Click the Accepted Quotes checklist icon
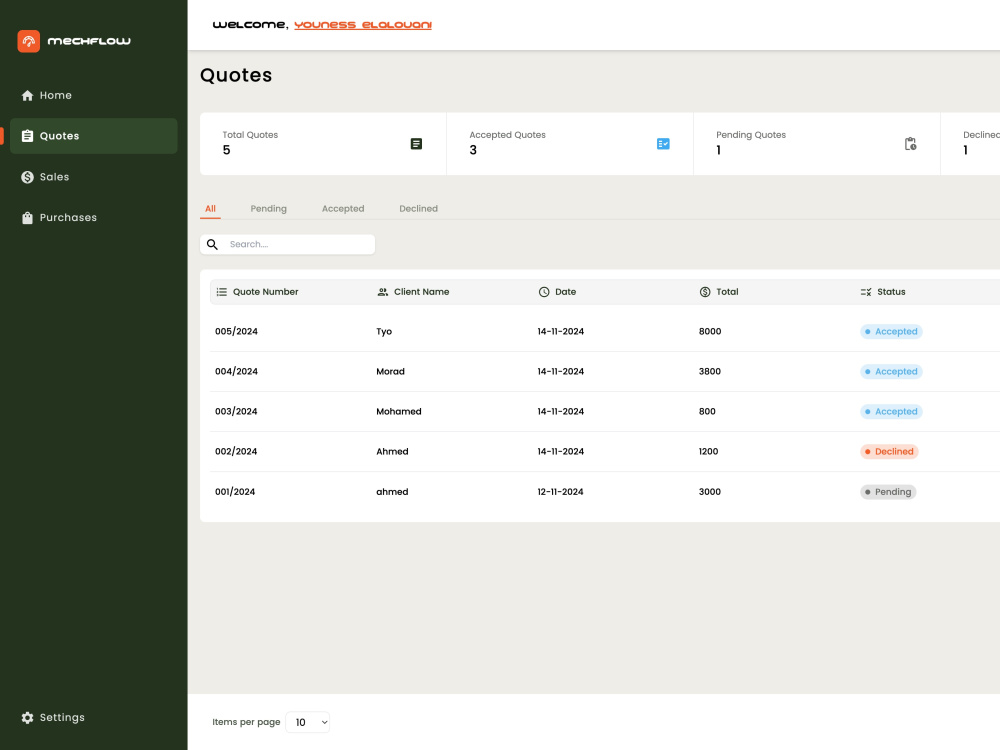This screenshot has height=750, width=1000. coord(663,144)
